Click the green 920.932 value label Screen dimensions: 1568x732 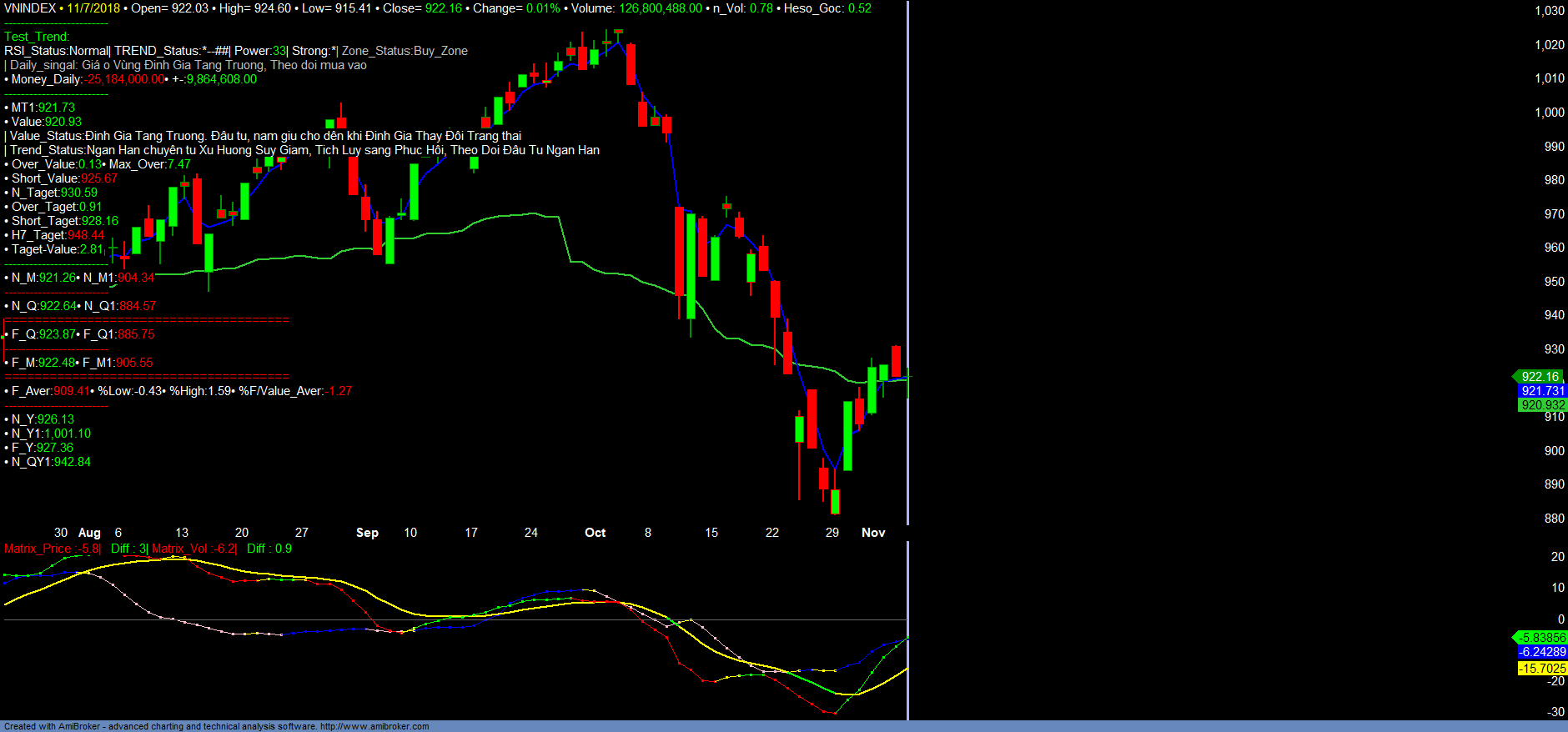click(x=1542, y=405)
